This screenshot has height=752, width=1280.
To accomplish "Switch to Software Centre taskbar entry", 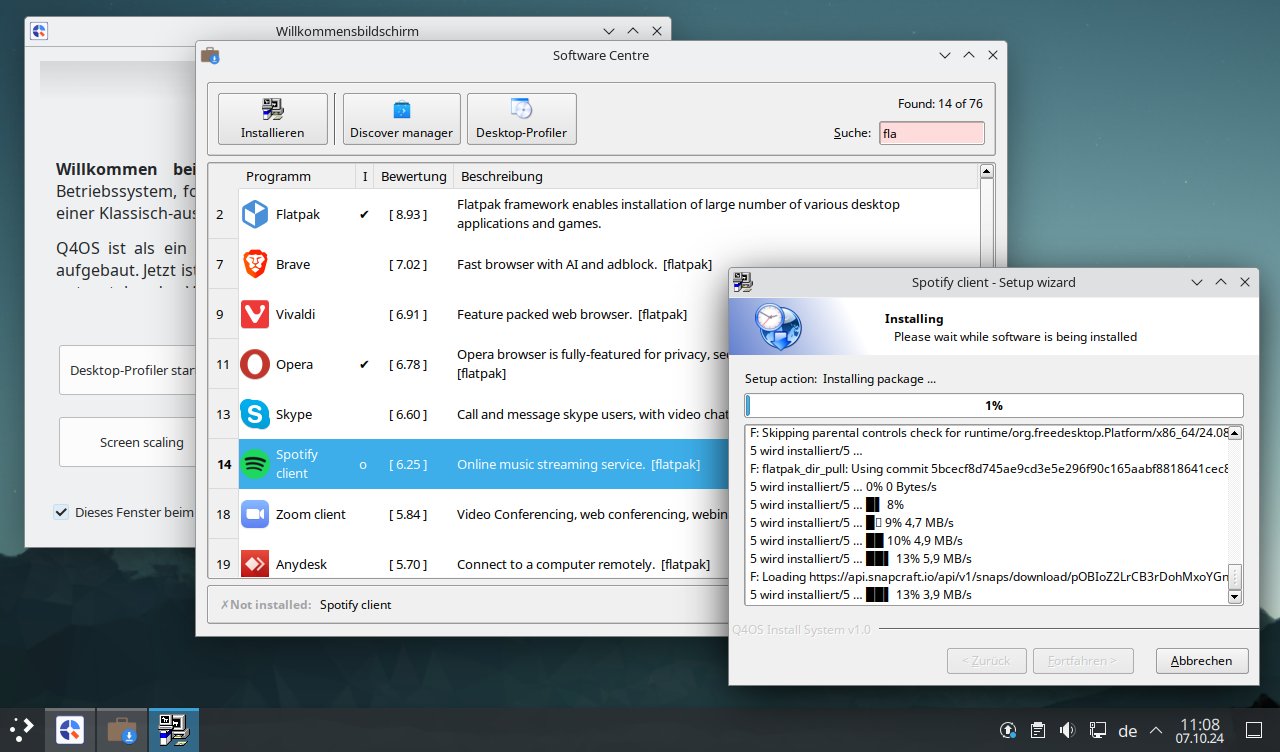I will [x=122, y=730].
